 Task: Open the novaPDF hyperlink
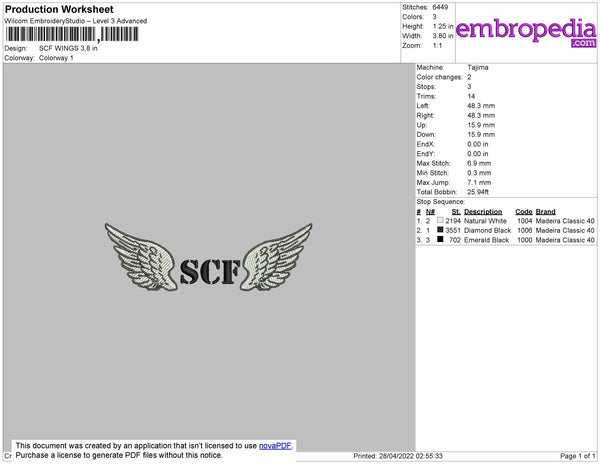coord(275,446)
